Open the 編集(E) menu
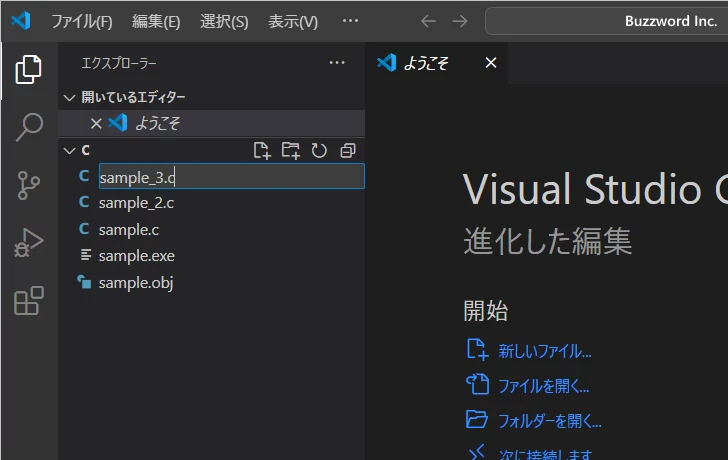The width and height of the screenshot is (728, 460). coord(156,21)
